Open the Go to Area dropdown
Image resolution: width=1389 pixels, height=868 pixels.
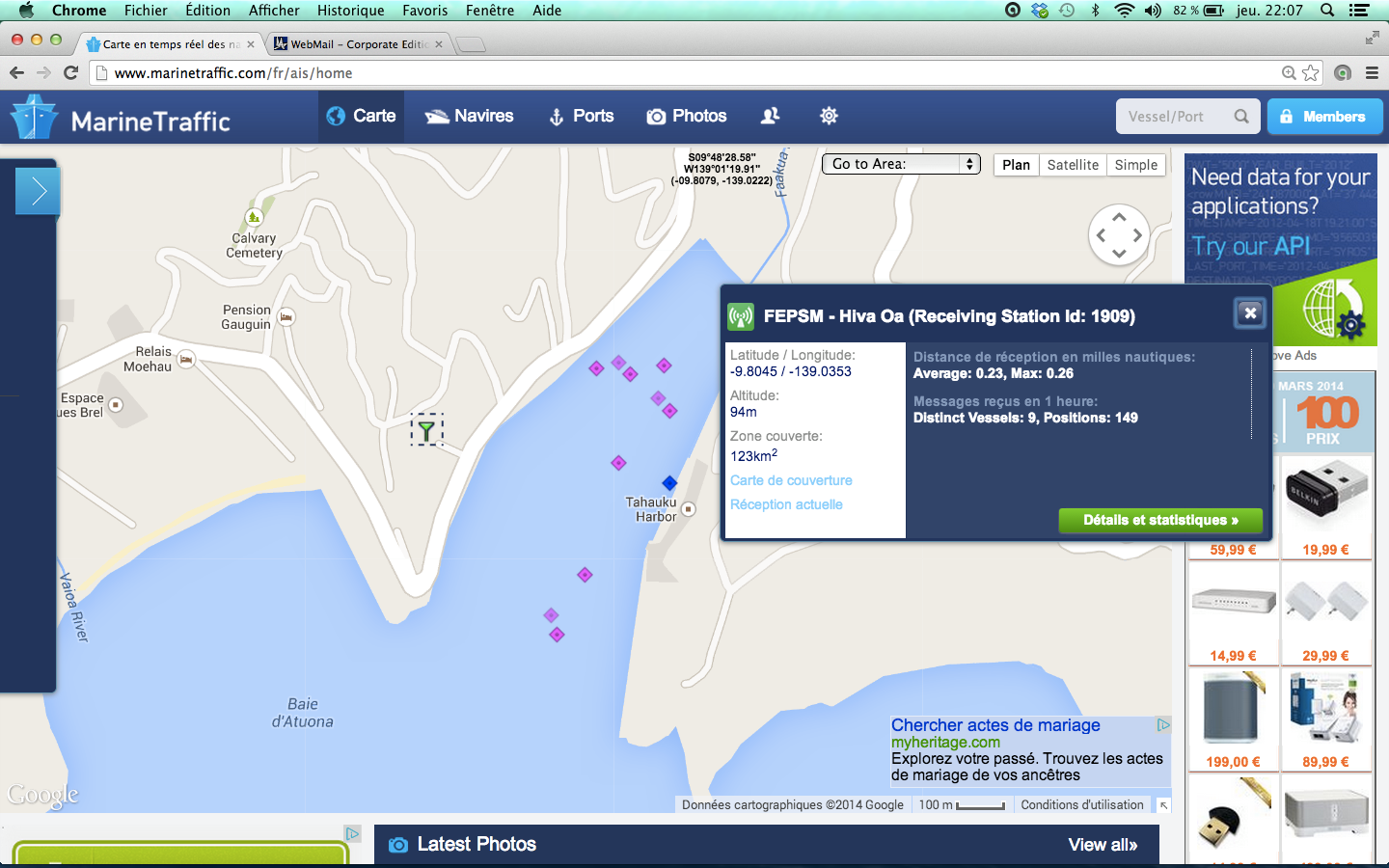pos(901,164)
